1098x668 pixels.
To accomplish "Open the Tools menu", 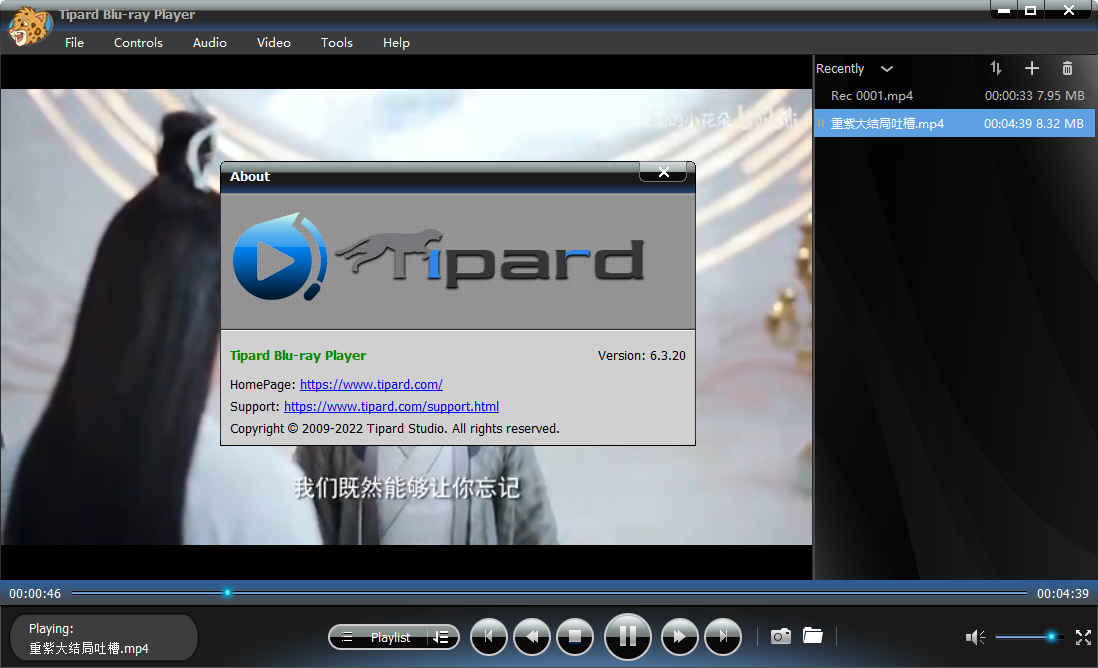I will (336, 43).
